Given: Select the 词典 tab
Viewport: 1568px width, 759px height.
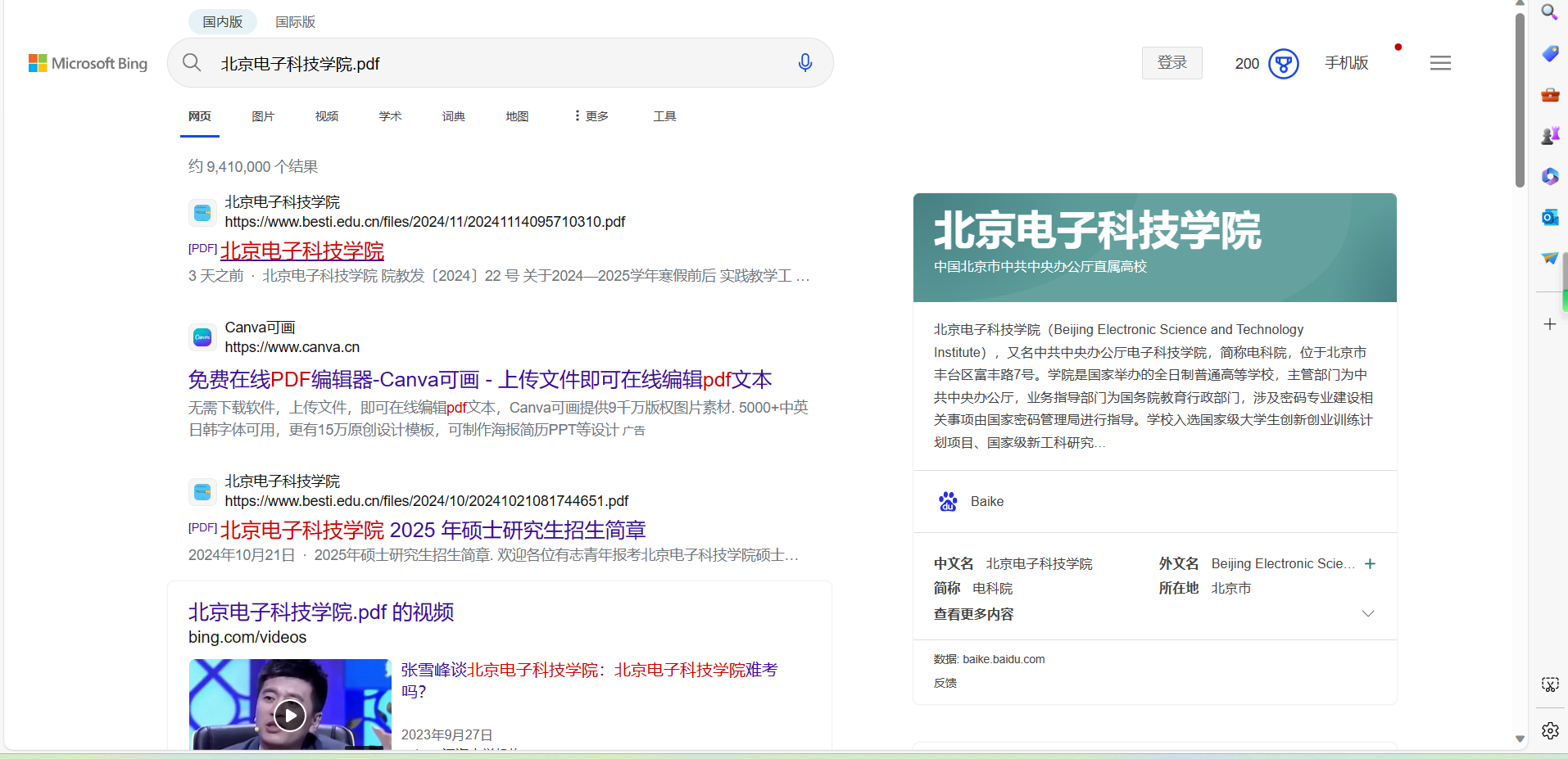Looking at the screenshot, I should click(x=454, y=116).
